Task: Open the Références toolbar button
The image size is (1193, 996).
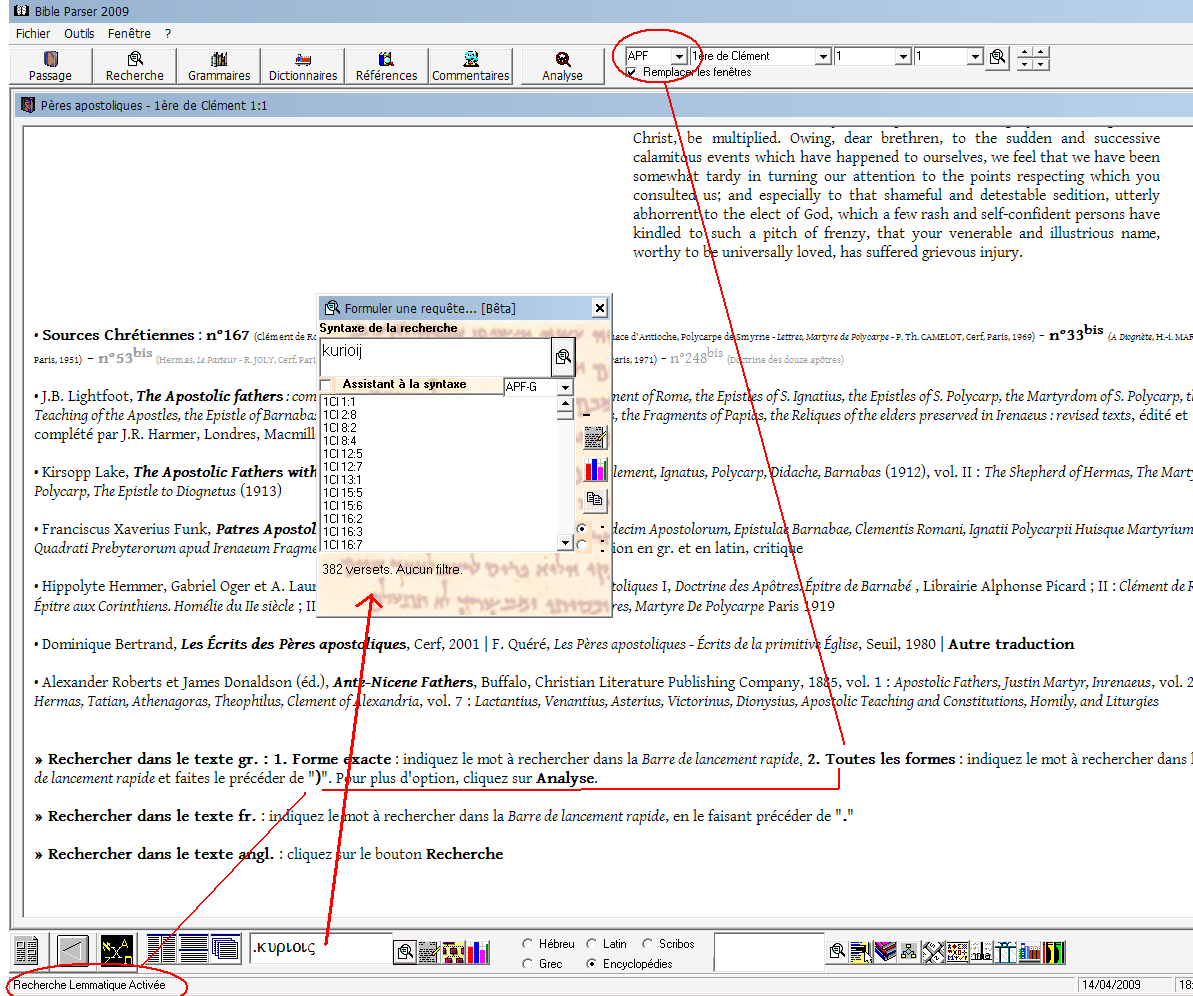Action: click(x=387, y=66)
